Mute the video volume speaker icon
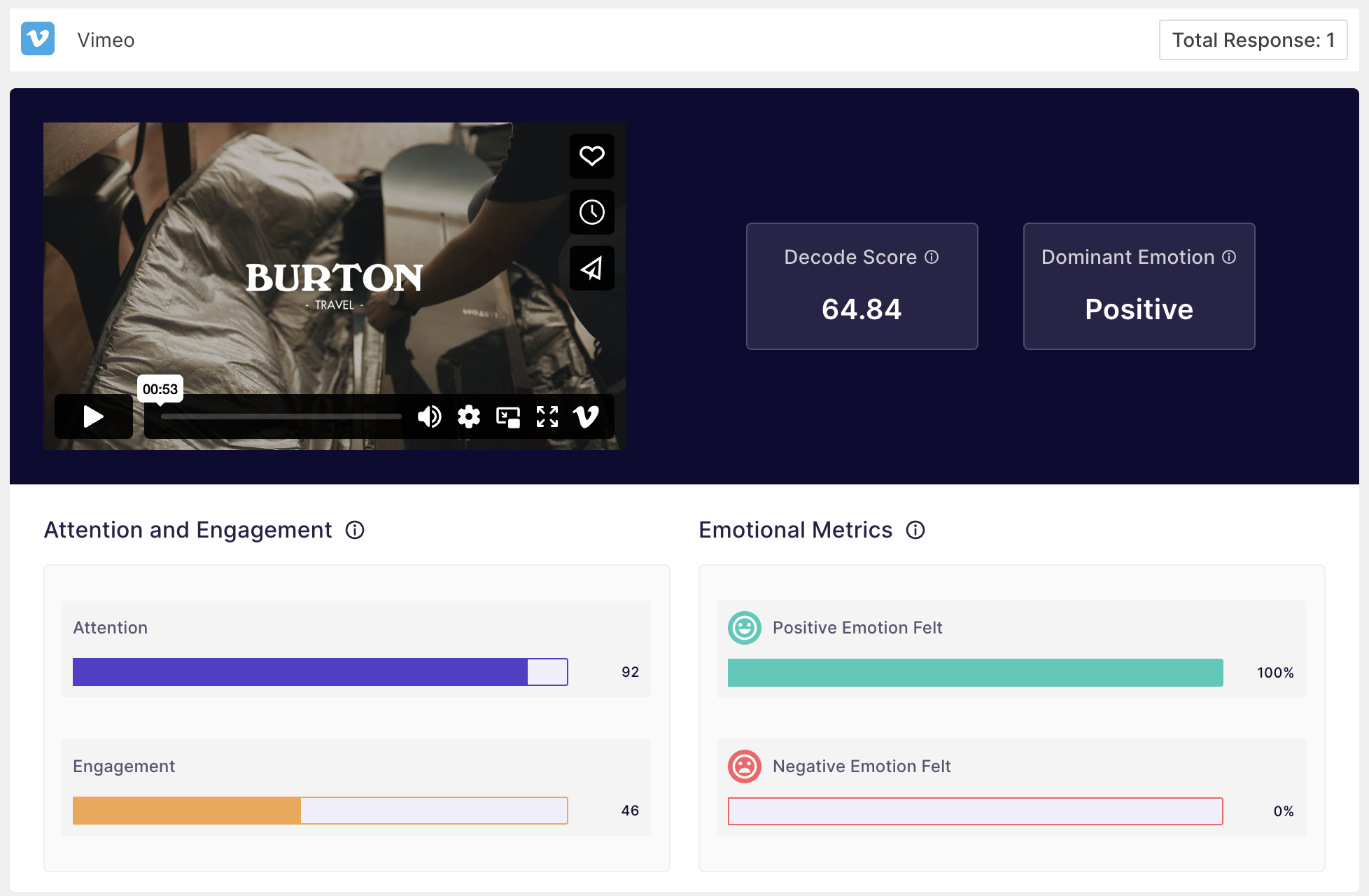1369x896 pixels. coord(429,416)
